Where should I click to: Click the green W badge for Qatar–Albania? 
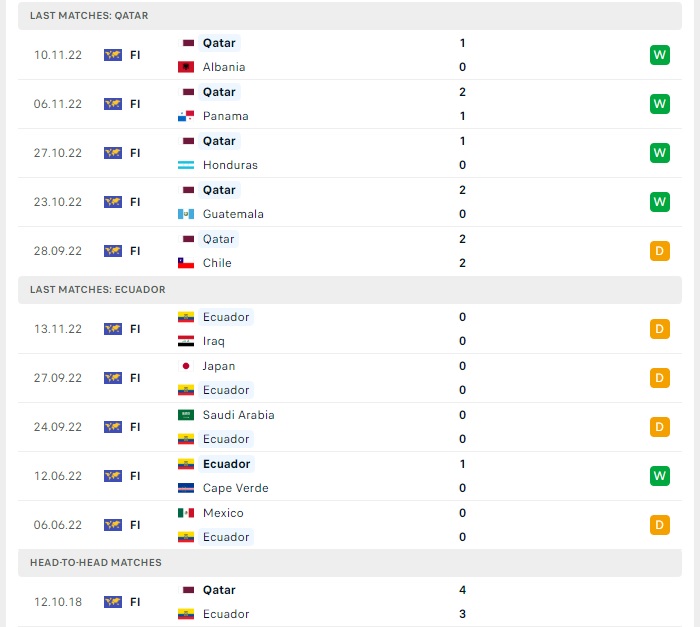659,55
